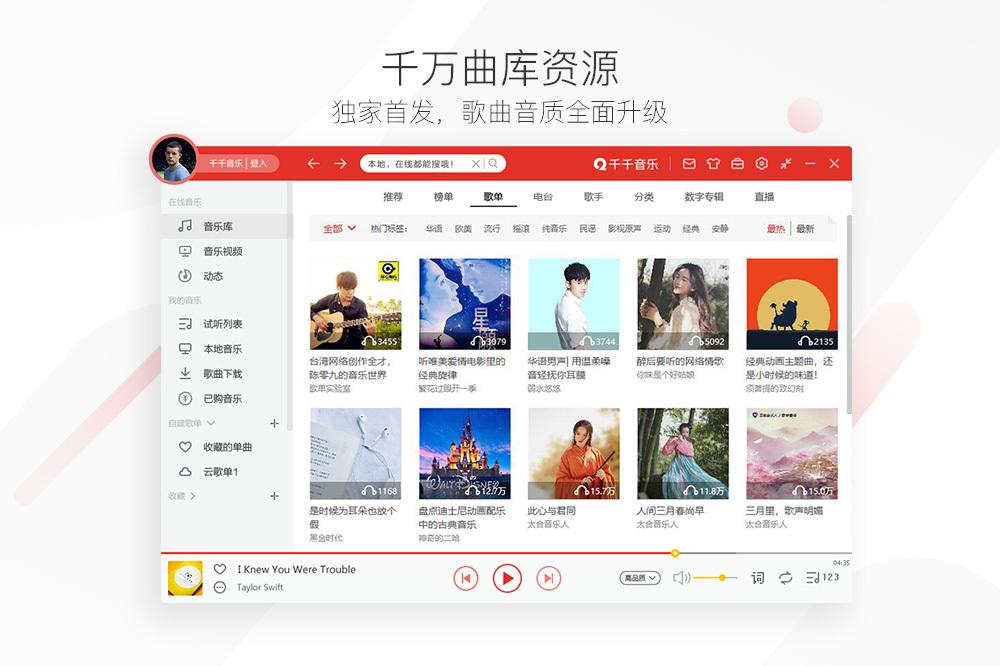Toggle loop playback mode icon

(x=785, y=578)
